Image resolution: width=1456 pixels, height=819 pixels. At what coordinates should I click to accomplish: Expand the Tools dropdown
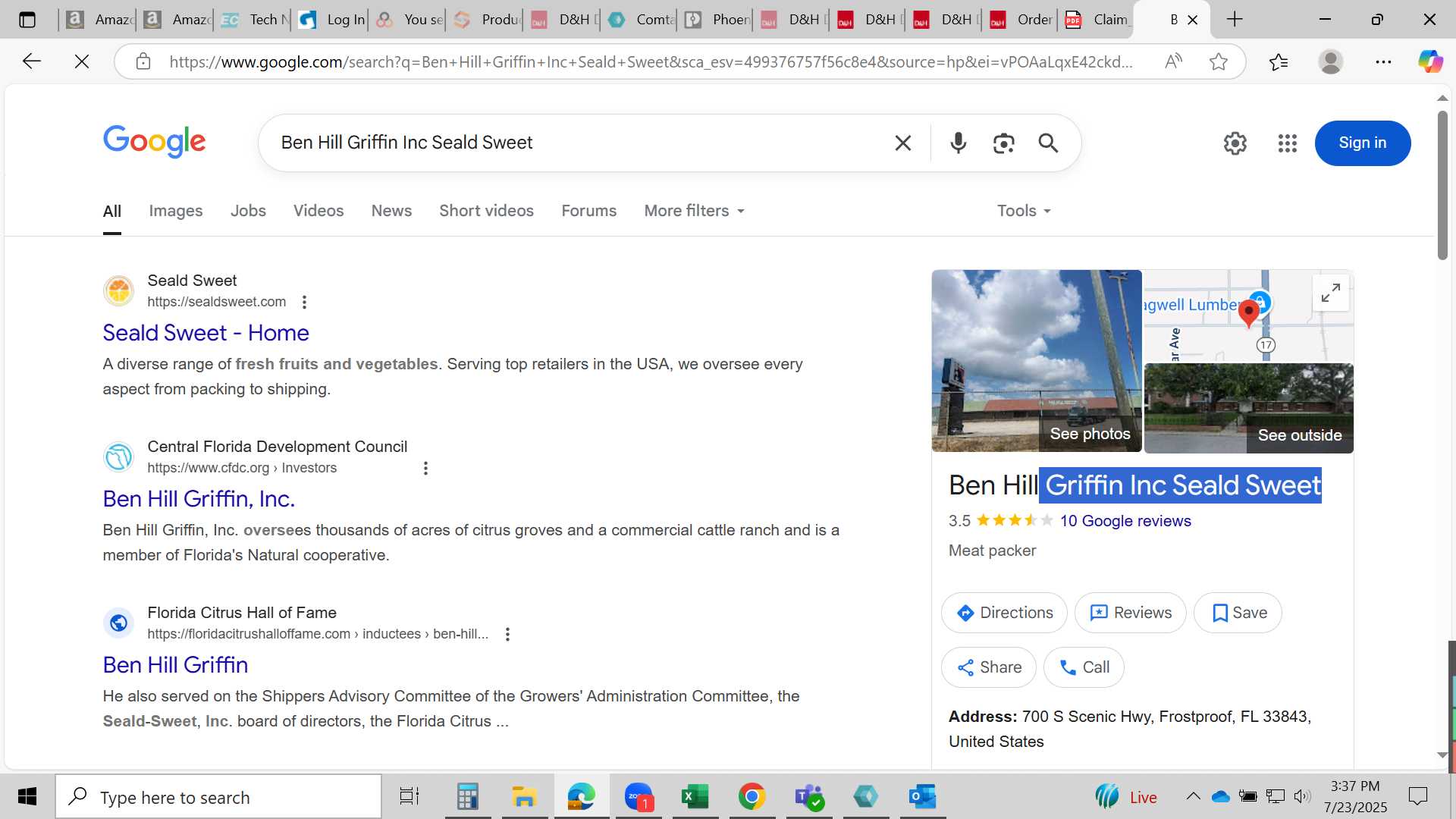(1024, 211)
